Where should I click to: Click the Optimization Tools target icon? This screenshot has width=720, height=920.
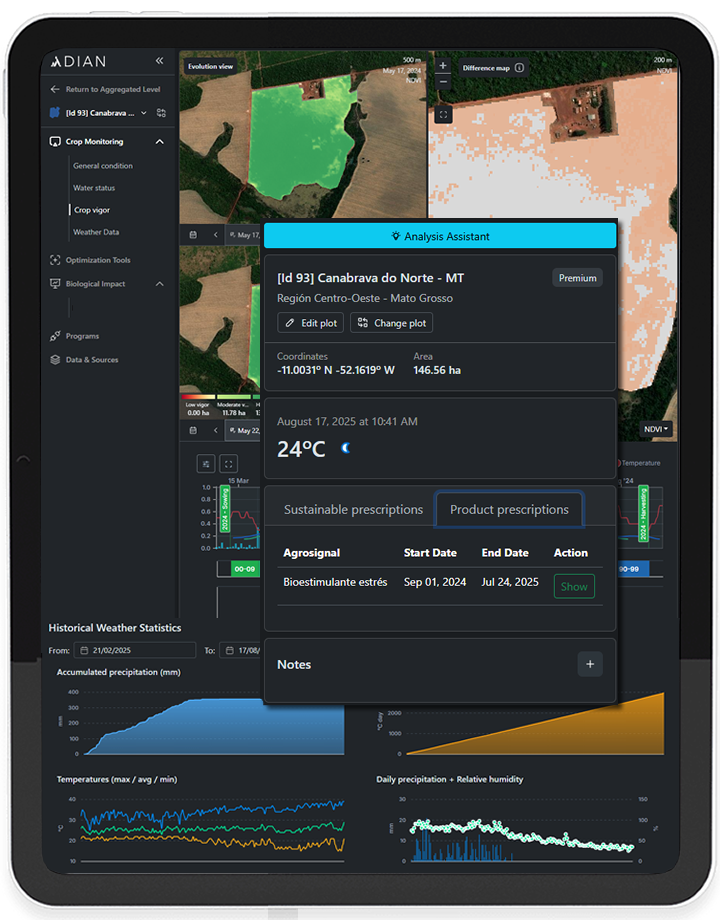(55, 260)
